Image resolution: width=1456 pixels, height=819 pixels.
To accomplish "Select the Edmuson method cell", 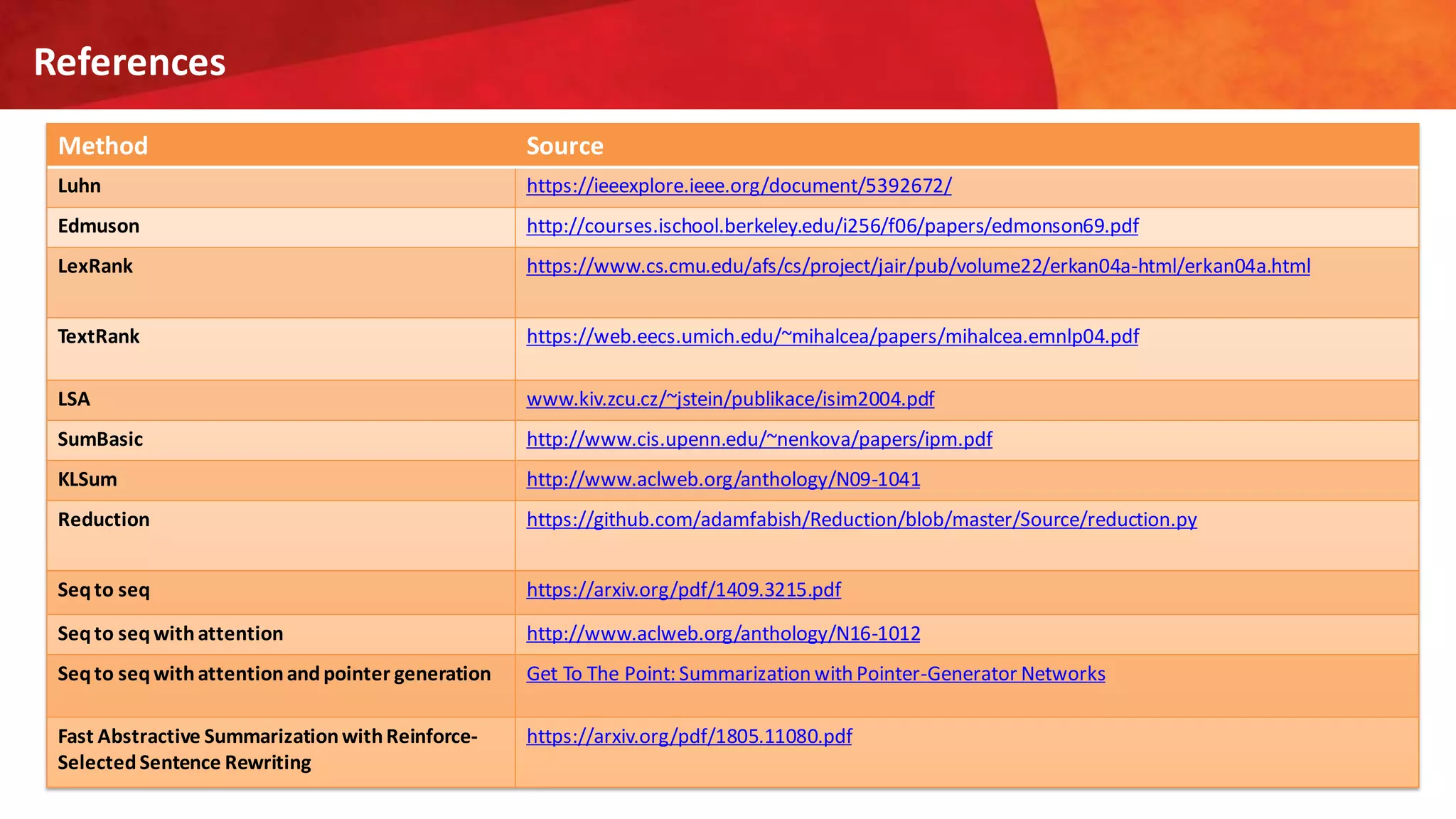I will coord(281,227).
